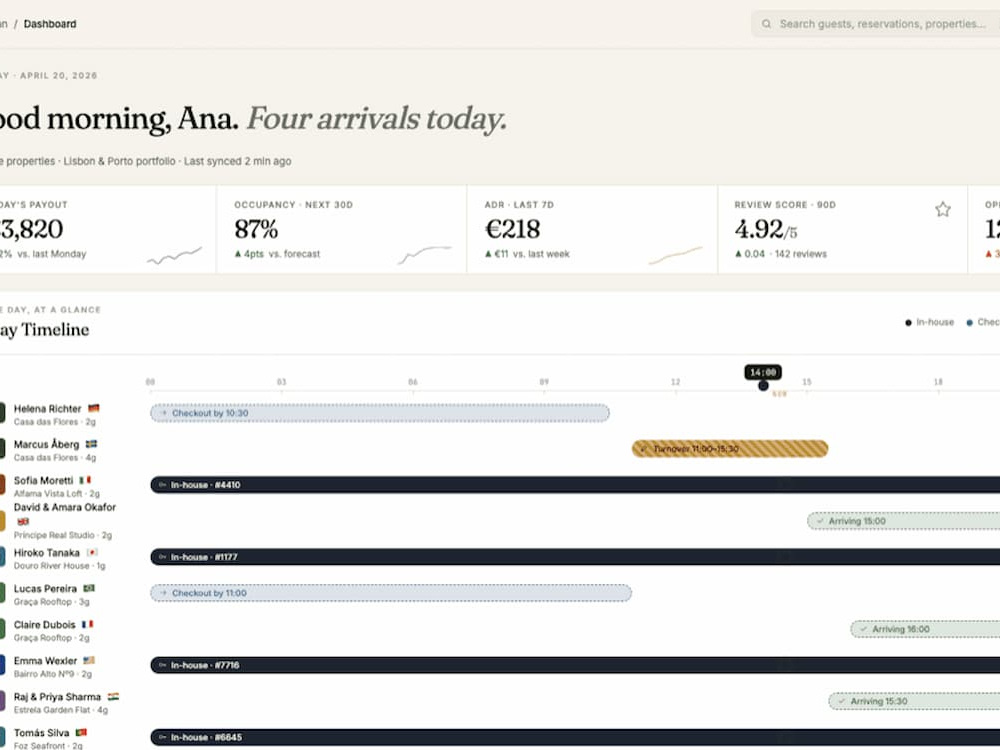Click the Portuguese flag beside Tomás Silva
The height and width of the screenshot is (750, 1000).
coord(81,732)
